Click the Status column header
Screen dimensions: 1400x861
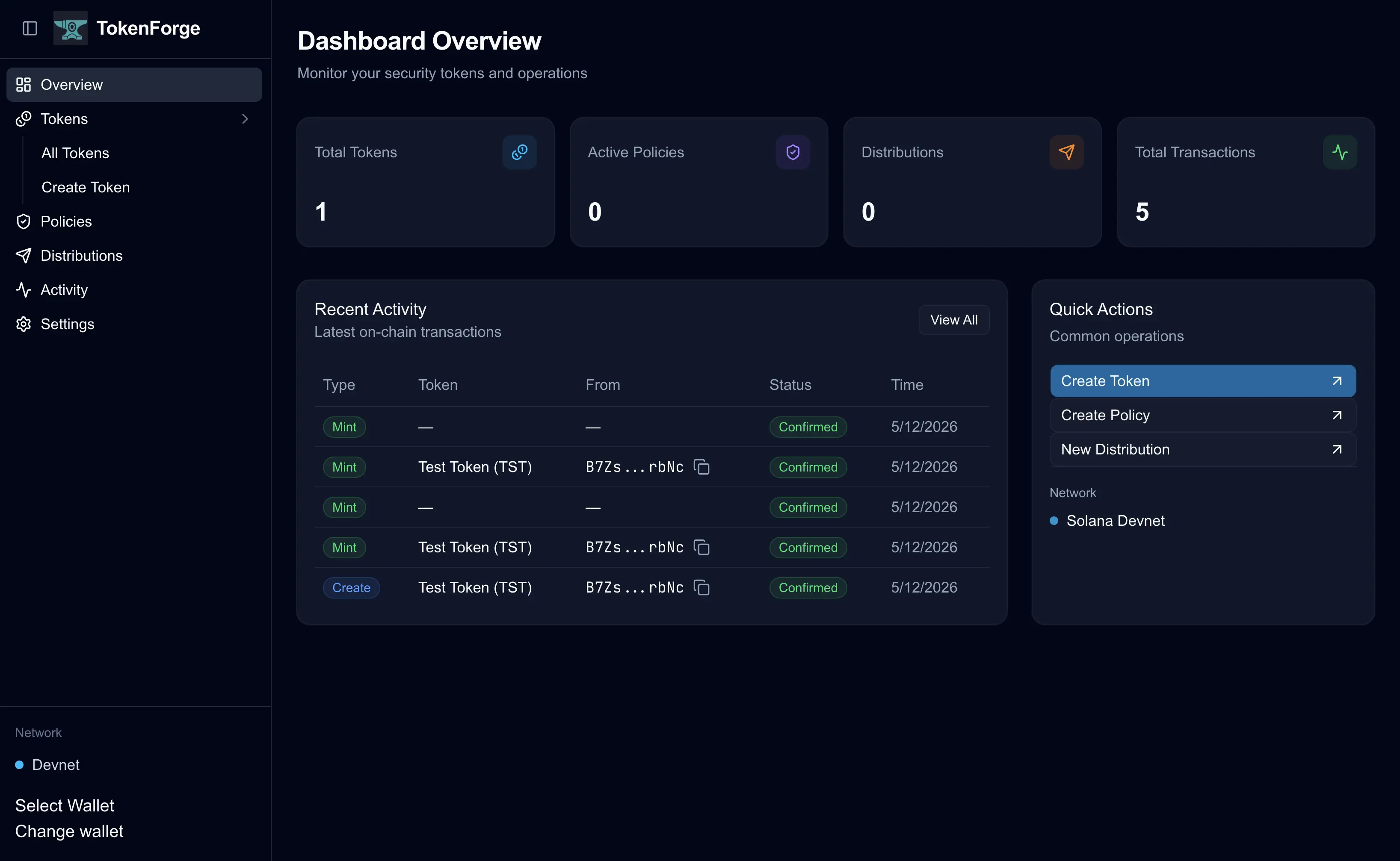[790, 384]
